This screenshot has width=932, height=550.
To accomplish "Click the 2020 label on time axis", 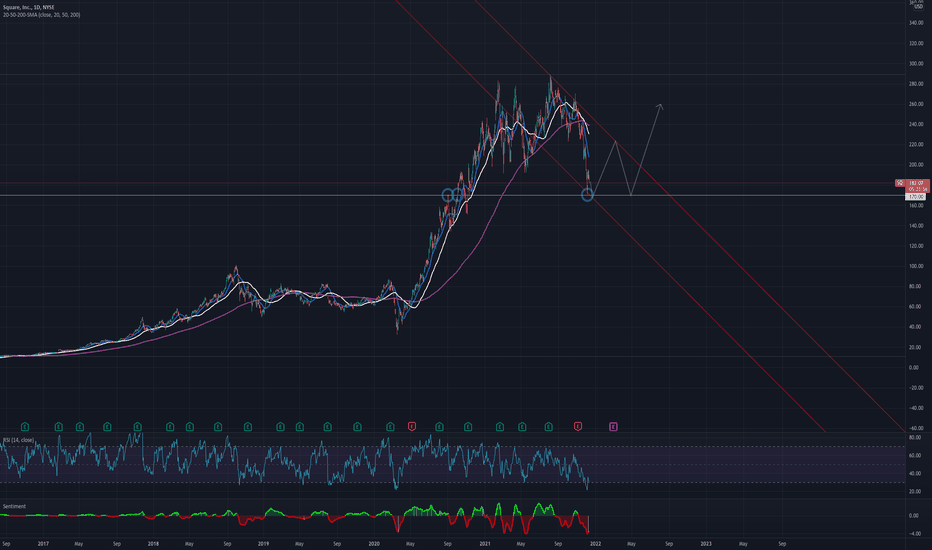I will pos(374,543).
